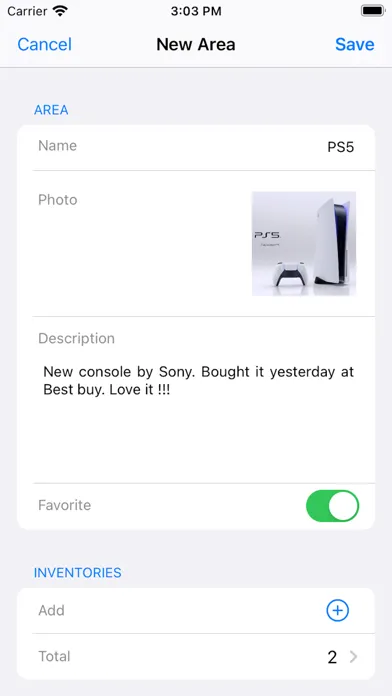The image size is (392, 696).
Task: Tap the Favorite label
Action: (64, 505)
